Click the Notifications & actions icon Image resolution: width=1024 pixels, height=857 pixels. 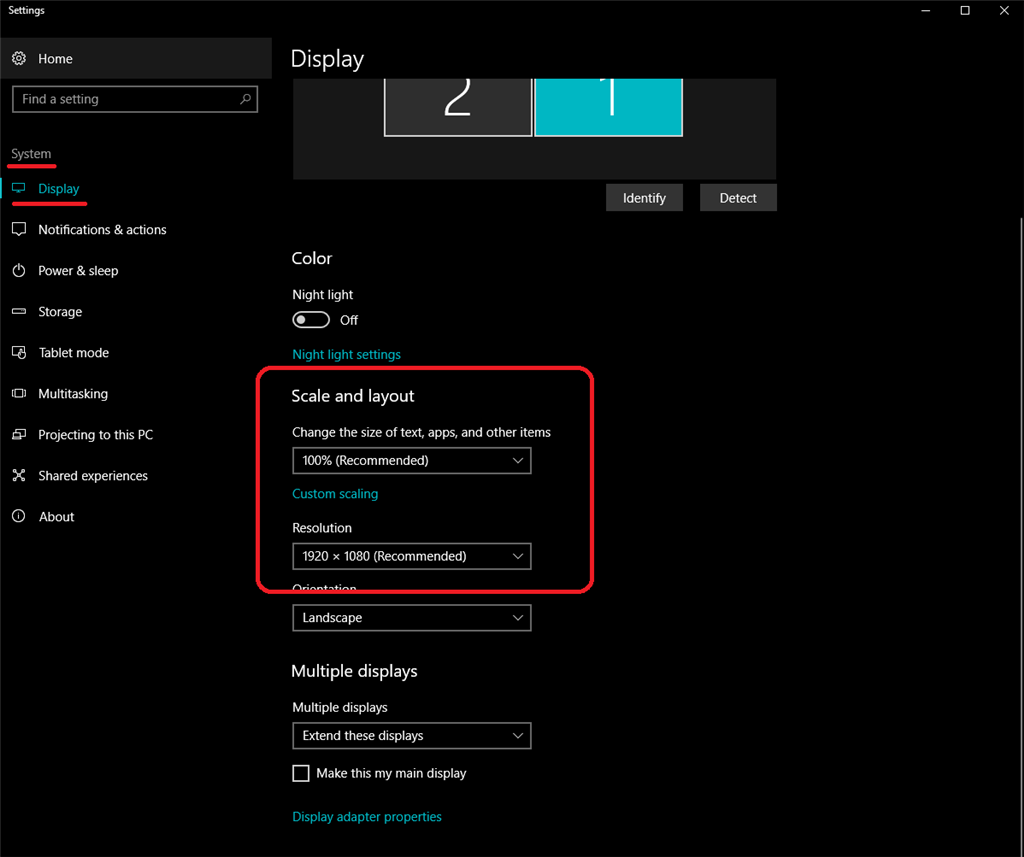coord(18,230)
